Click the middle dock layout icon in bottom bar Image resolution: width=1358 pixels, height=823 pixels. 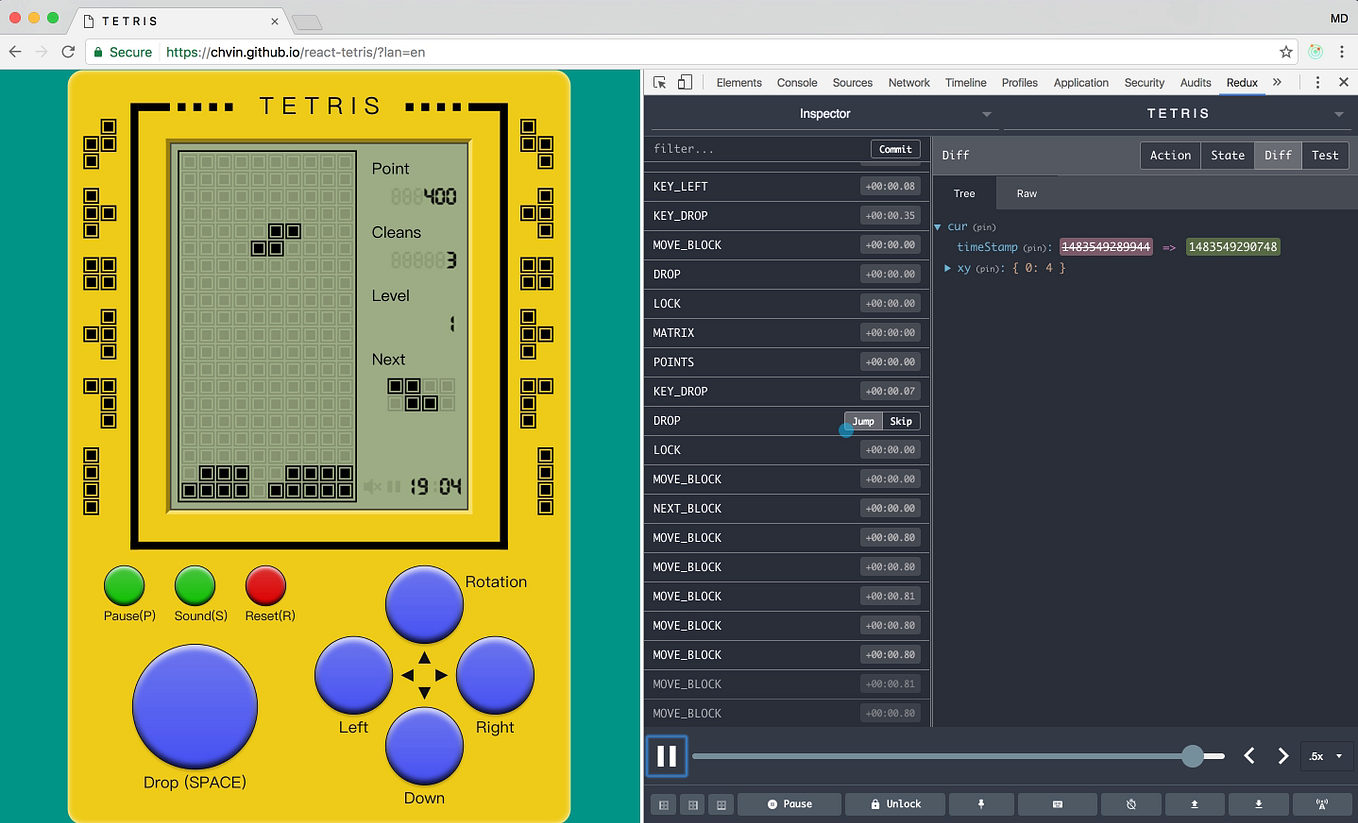click(691, 804)
